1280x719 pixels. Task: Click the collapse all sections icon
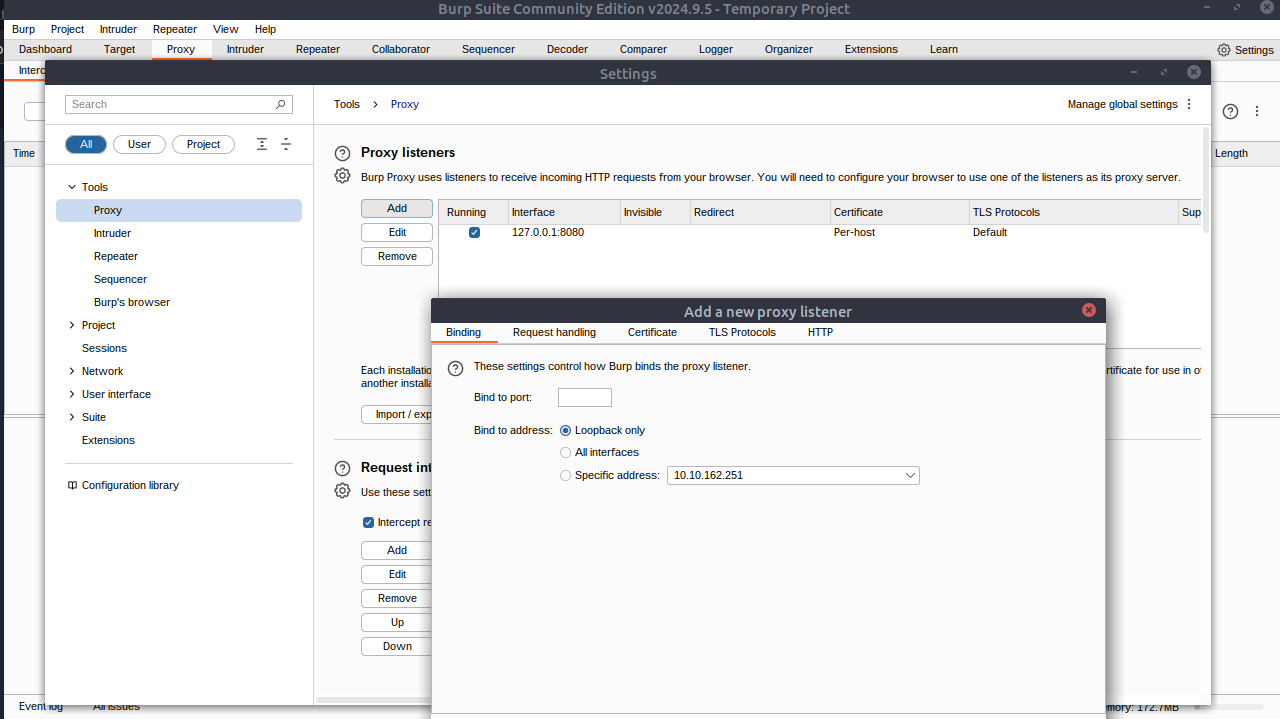[286, 144]
